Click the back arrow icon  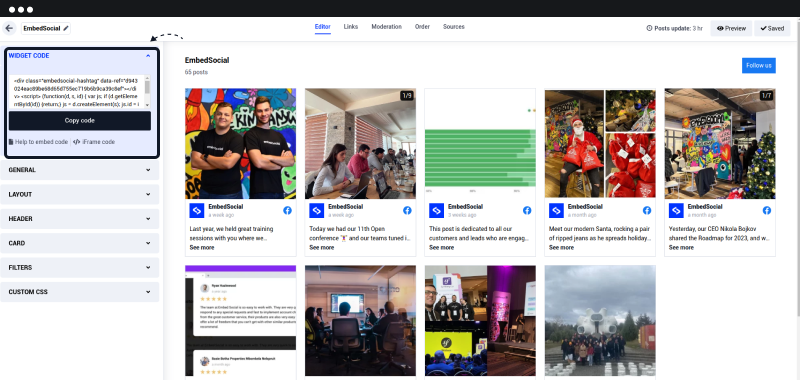(x=9, y=29)
